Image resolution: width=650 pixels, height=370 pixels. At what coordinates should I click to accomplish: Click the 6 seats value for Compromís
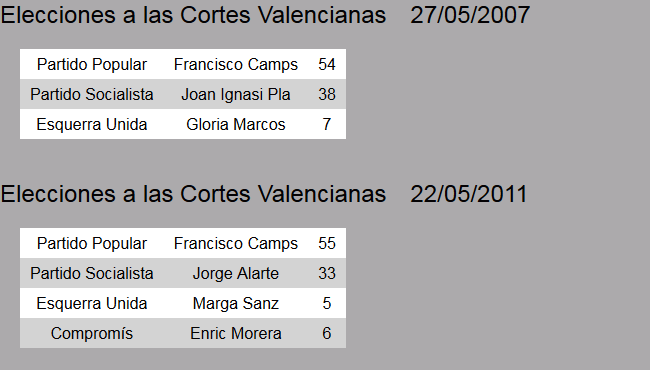click(x=327, y=333)
